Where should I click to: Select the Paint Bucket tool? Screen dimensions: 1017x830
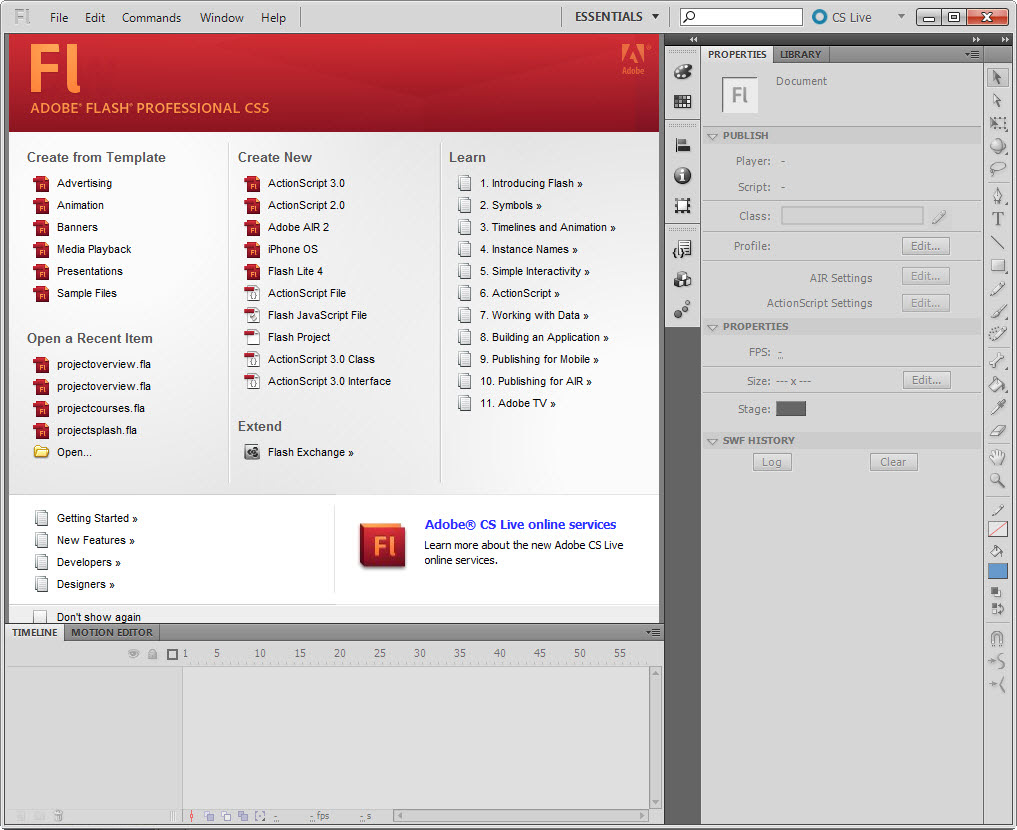(998, 384)
